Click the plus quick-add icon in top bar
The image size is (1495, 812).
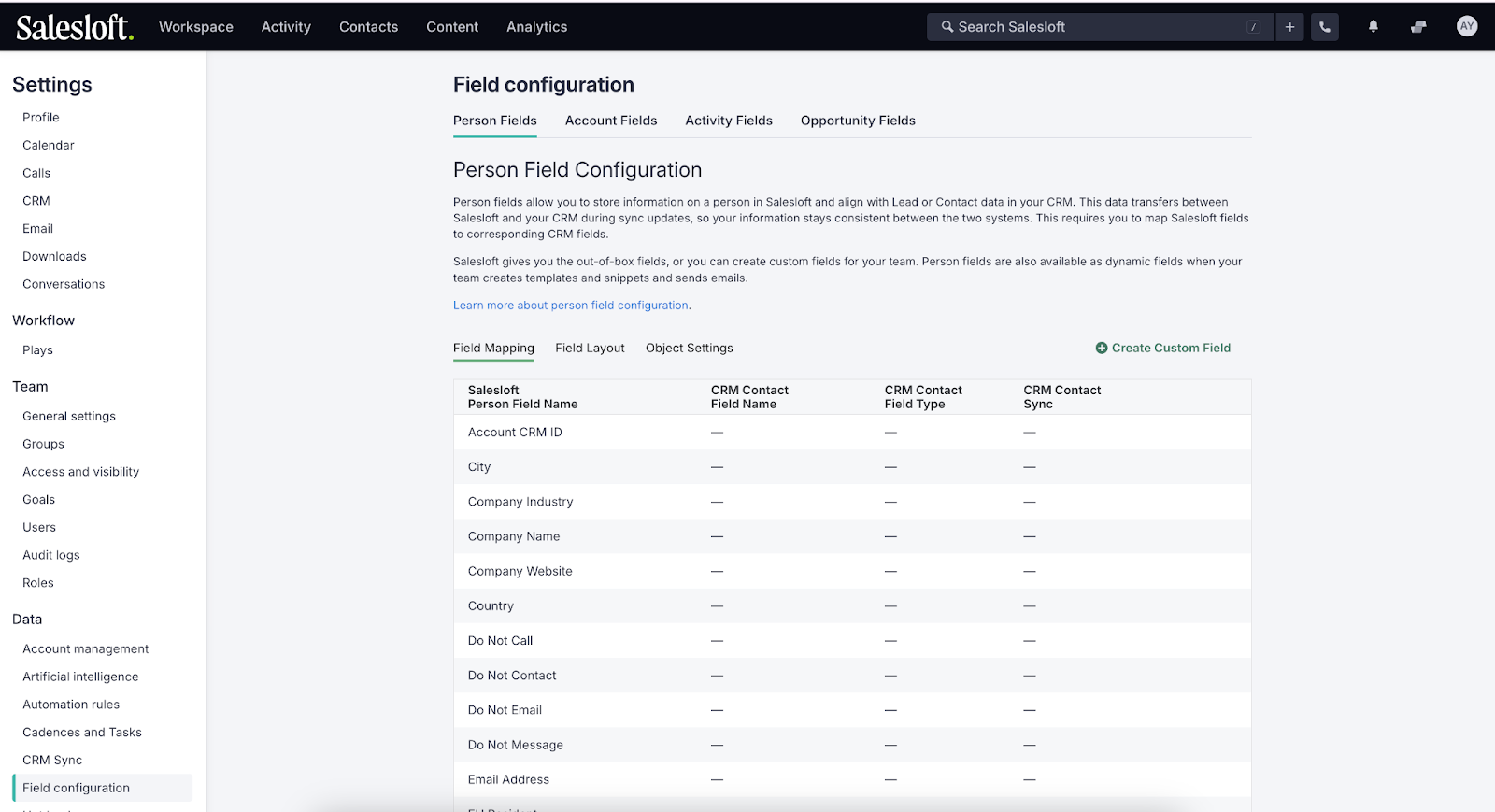1289,27
